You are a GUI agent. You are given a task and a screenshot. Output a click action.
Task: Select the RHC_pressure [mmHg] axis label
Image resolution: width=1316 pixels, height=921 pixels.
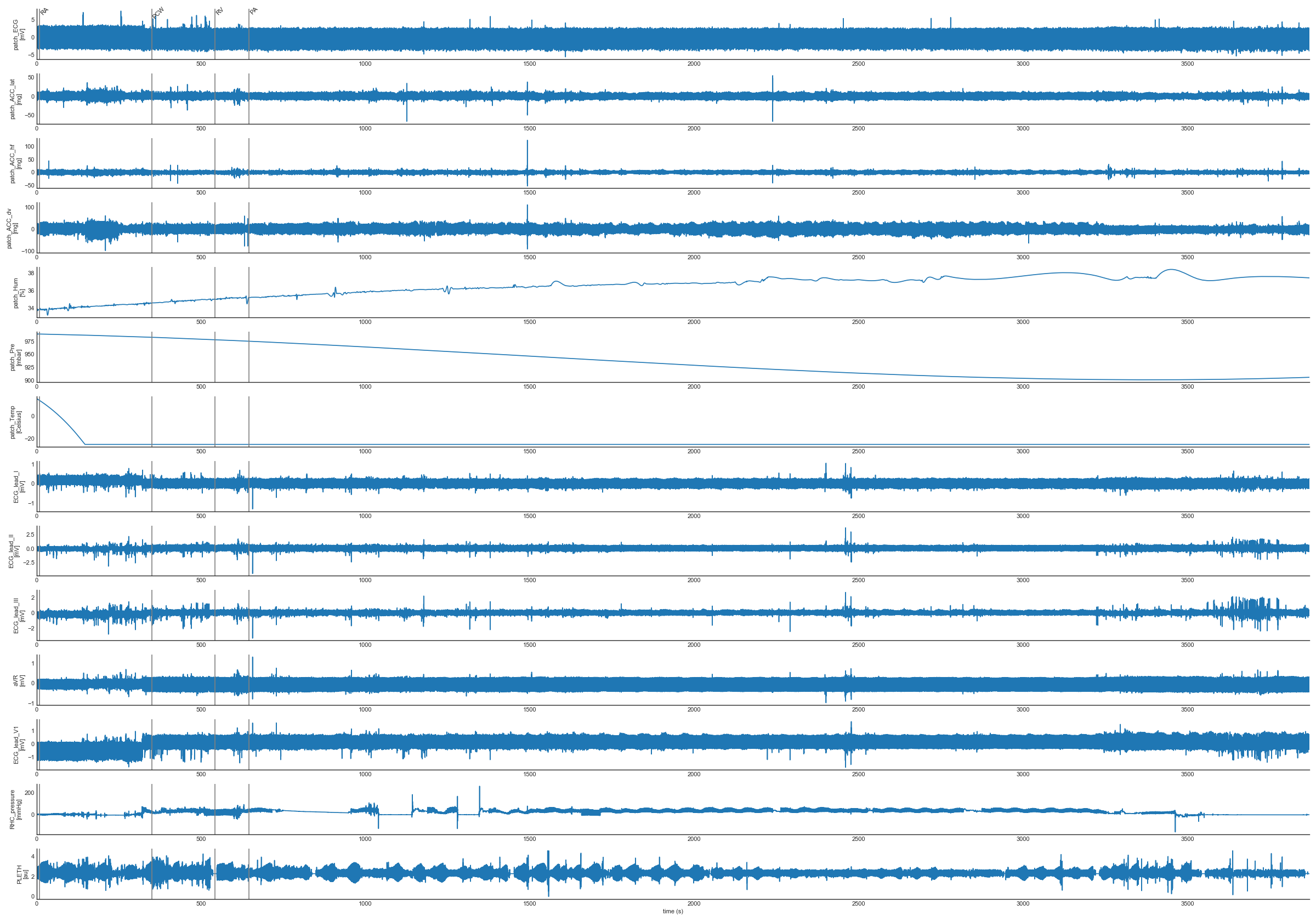pyautogui.click(x=15, y=809)
